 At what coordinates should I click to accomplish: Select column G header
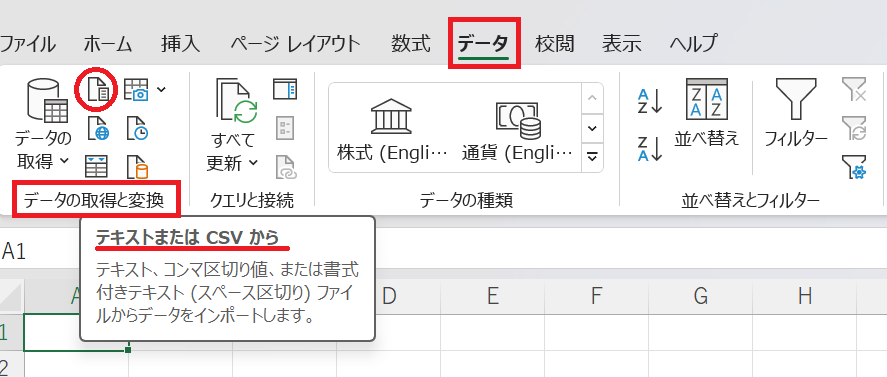pyautogui.click(x=700, y=295)
